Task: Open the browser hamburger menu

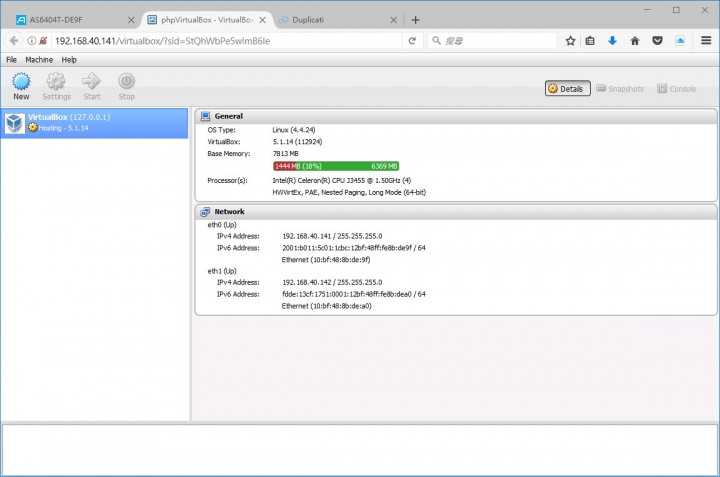Action: click(x=706, y=41)
